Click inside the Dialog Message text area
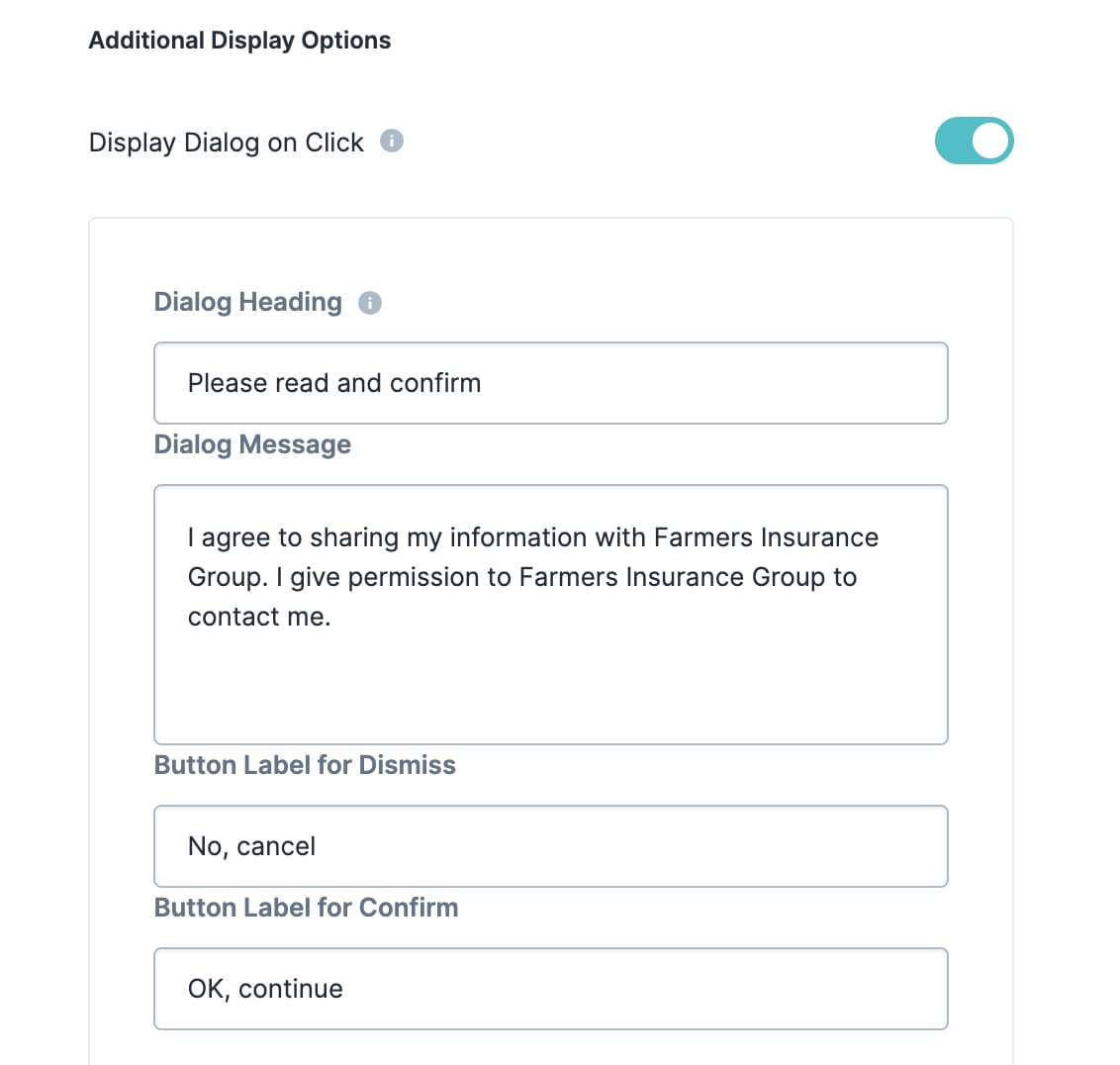 (x=551, y=615)
